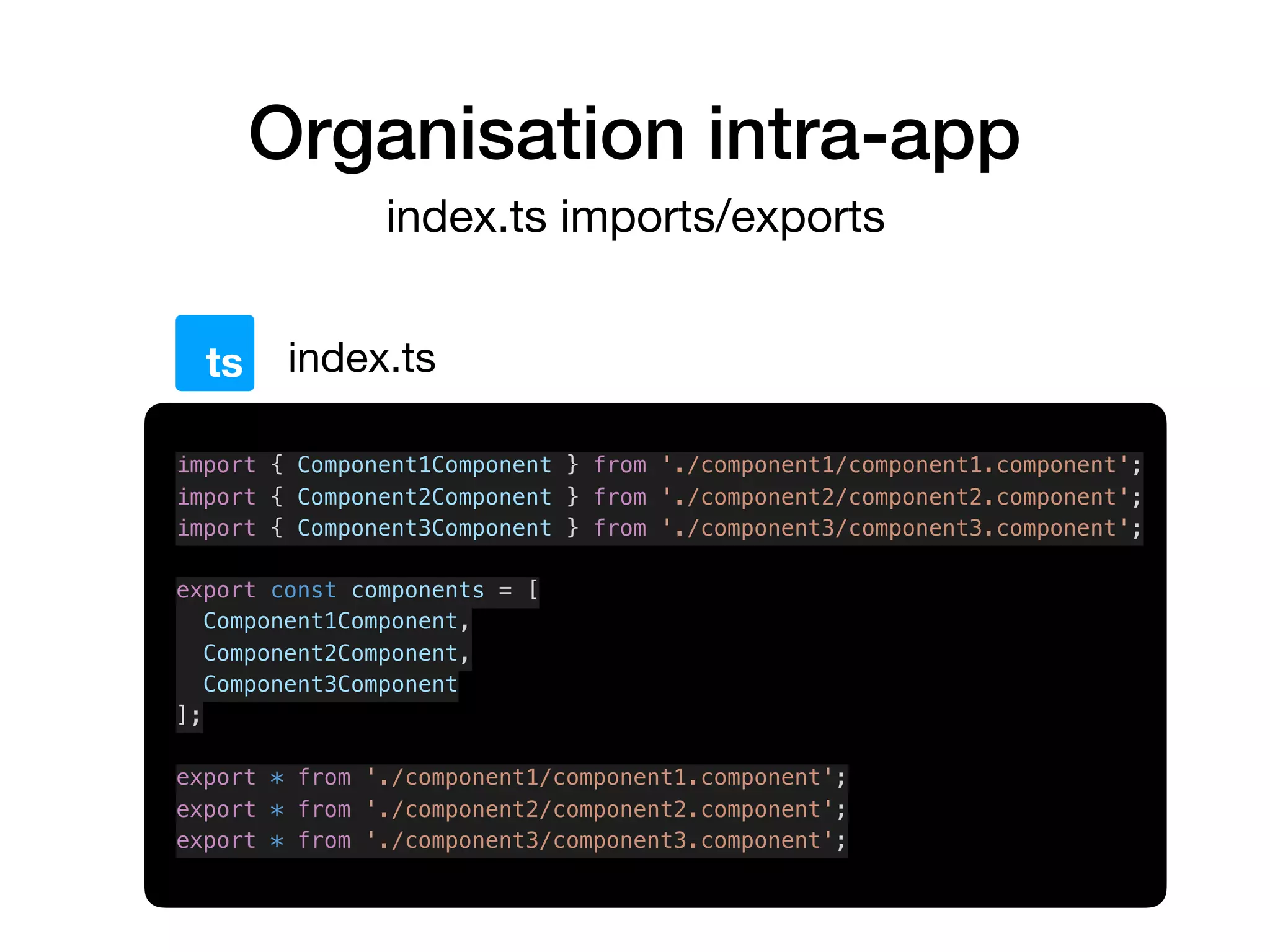Click export * from component2 line
Screen dimensions: 1270x952
coord(512,809)
